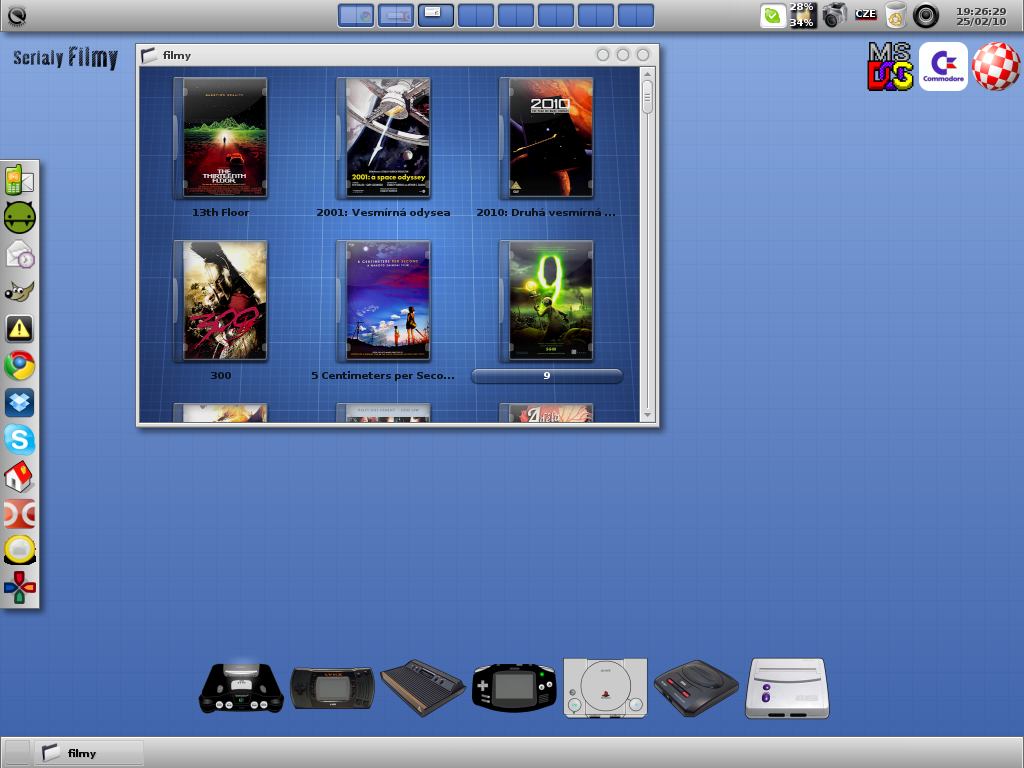This screenshot has height=768, width=1024.
Task: Click the yellow warning triangle icon
Action: (20, 328)
